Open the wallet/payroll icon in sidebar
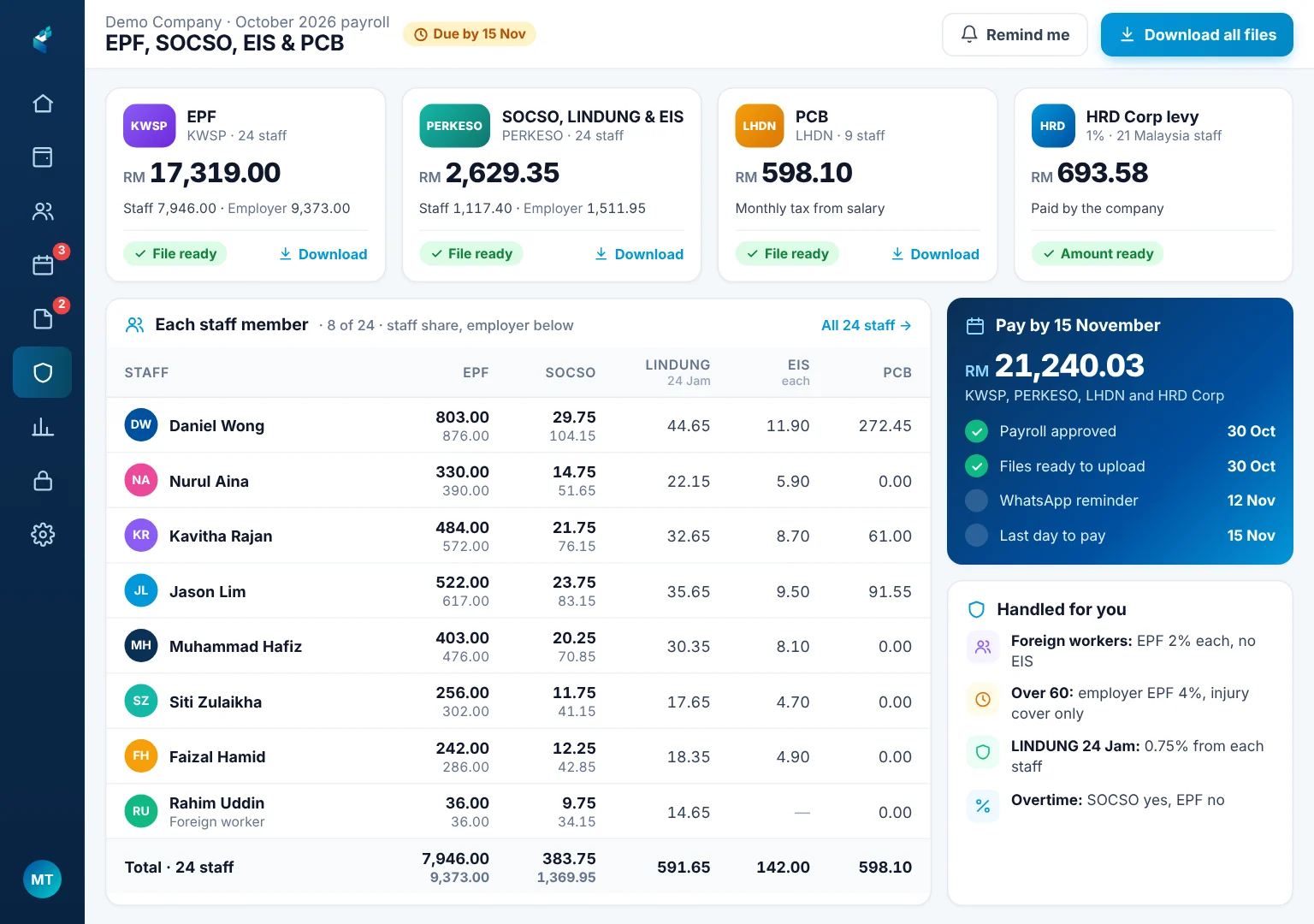This screenshot has height=924, width=1314. click(43, 157)
